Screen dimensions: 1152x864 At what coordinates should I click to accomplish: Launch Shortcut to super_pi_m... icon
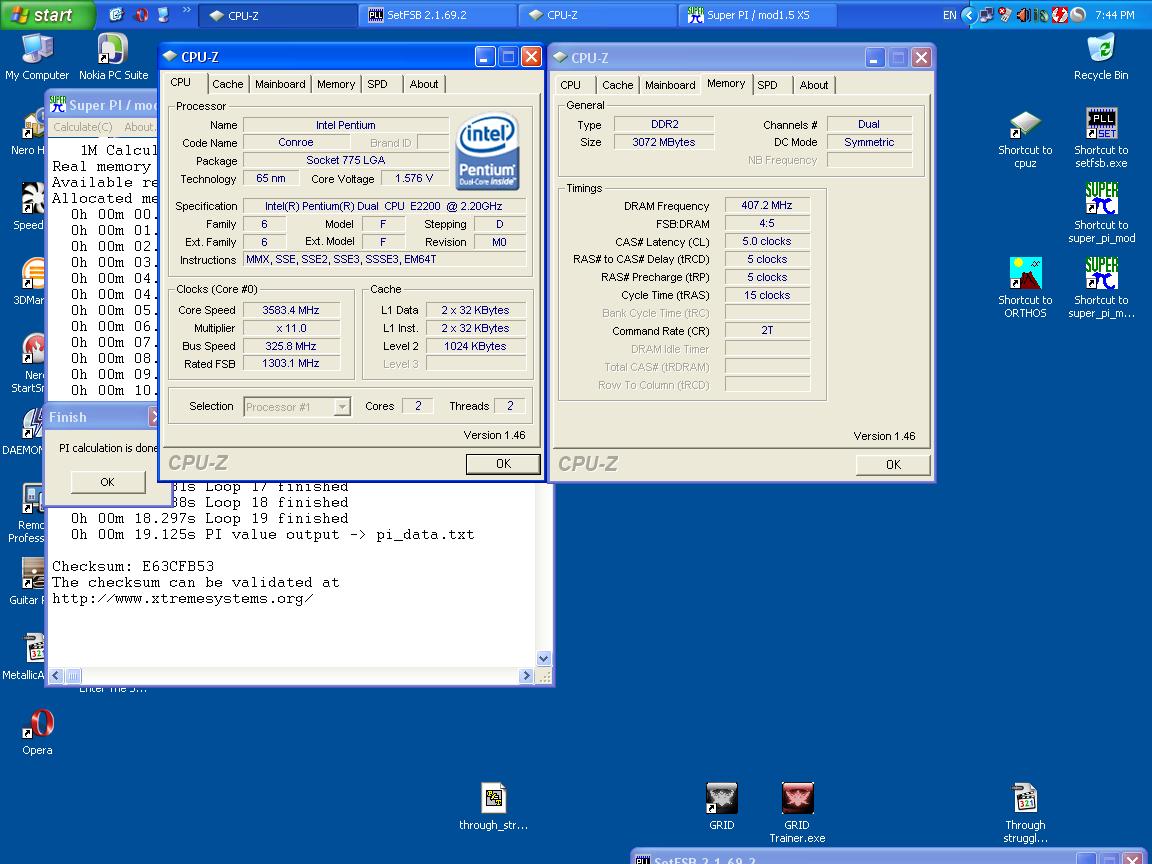[1101, 288]
